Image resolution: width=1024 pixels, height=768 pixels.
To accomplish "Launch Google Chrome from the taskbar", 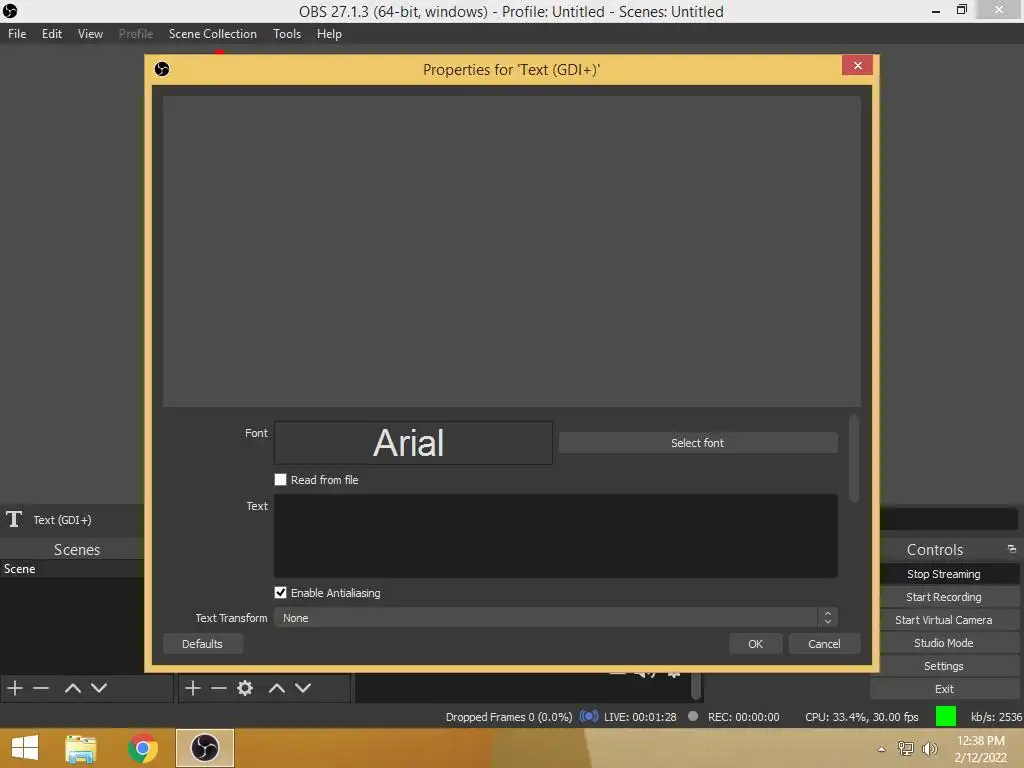I will click(142, 748).
